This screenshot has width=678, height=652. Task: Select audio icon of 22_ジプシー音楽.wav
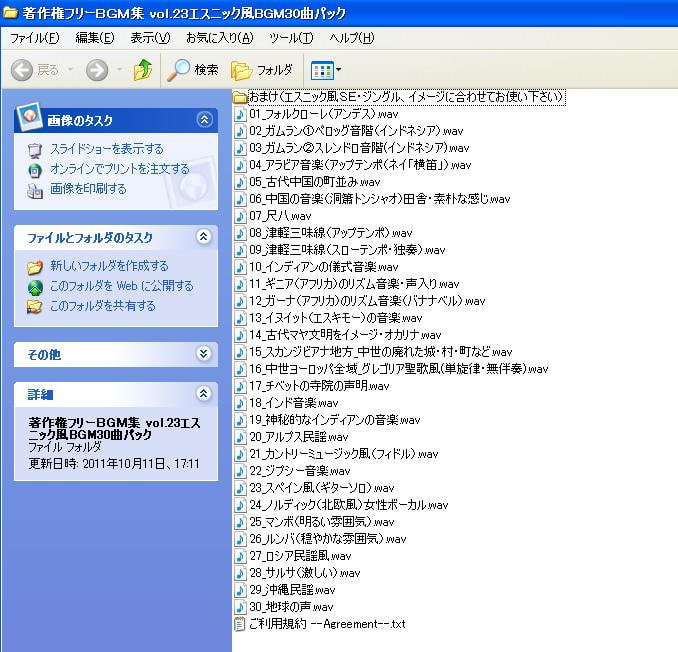tap(240, 471)
